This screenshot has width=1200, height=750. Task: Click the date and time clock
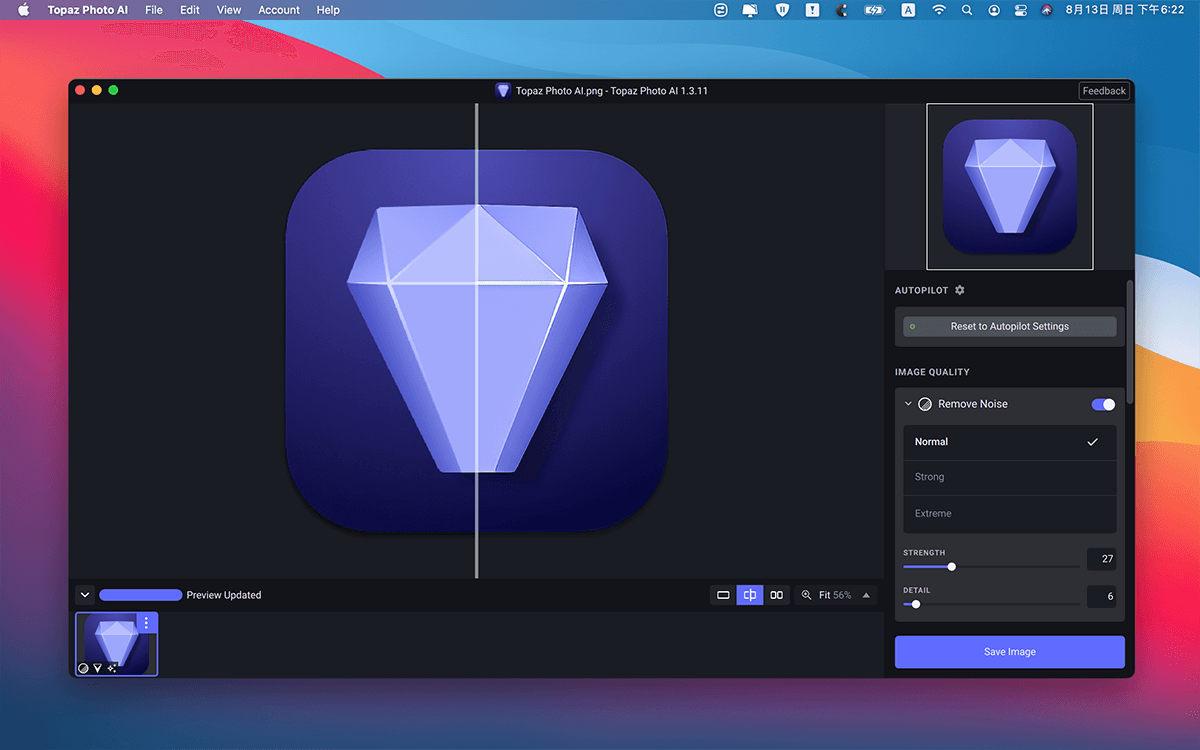[1125, 10]
